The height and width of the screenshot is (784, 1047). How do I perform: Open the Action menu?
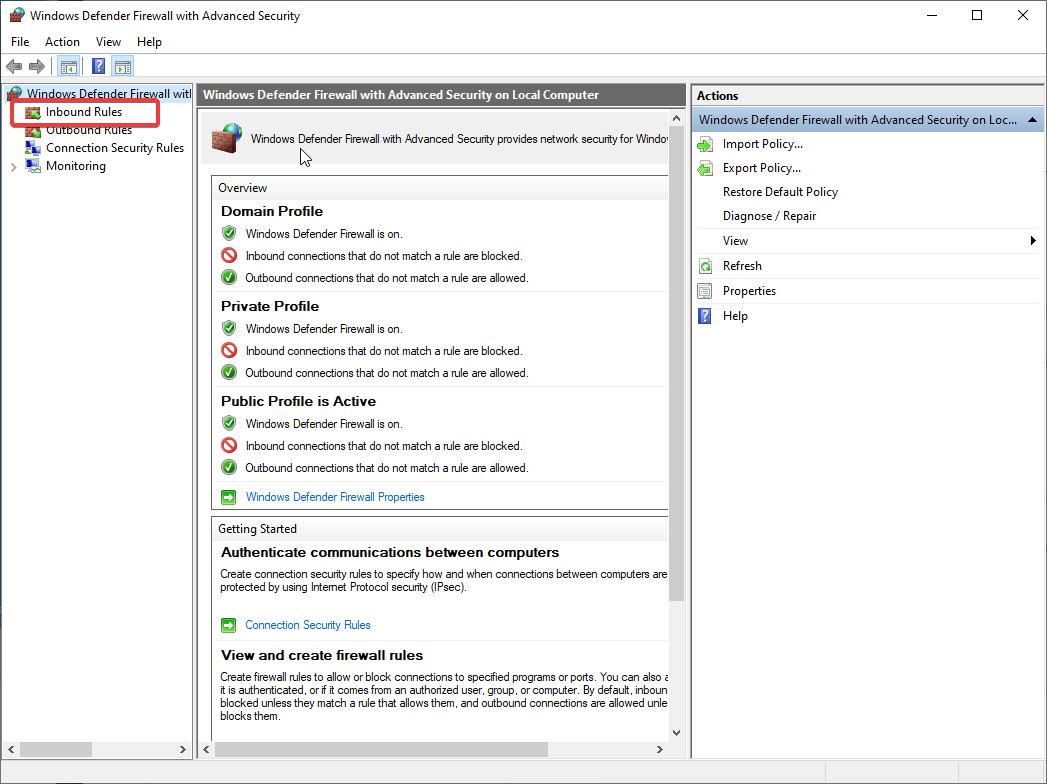coord(62,41)
